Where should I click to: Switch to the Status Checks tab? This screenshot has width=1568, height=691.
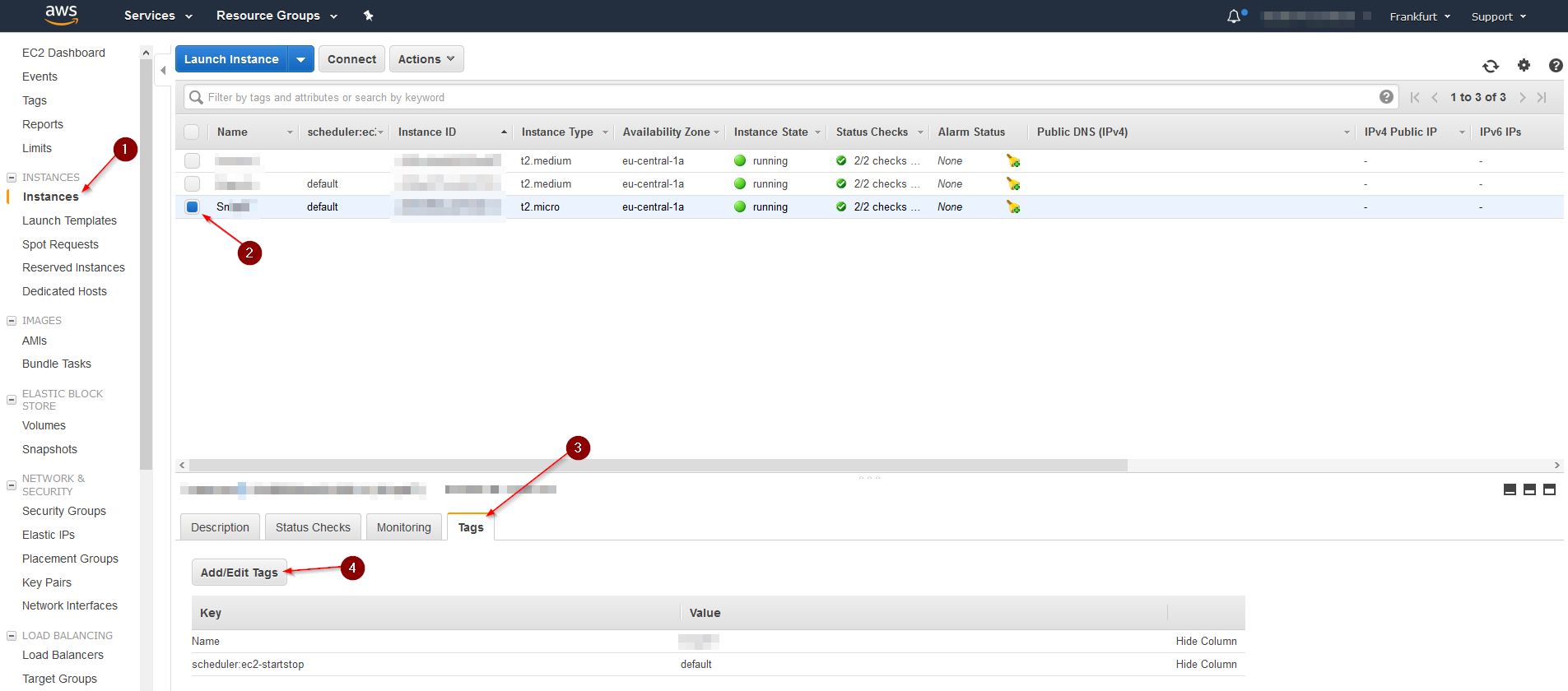pyautogui.click(x=313, y=527)
